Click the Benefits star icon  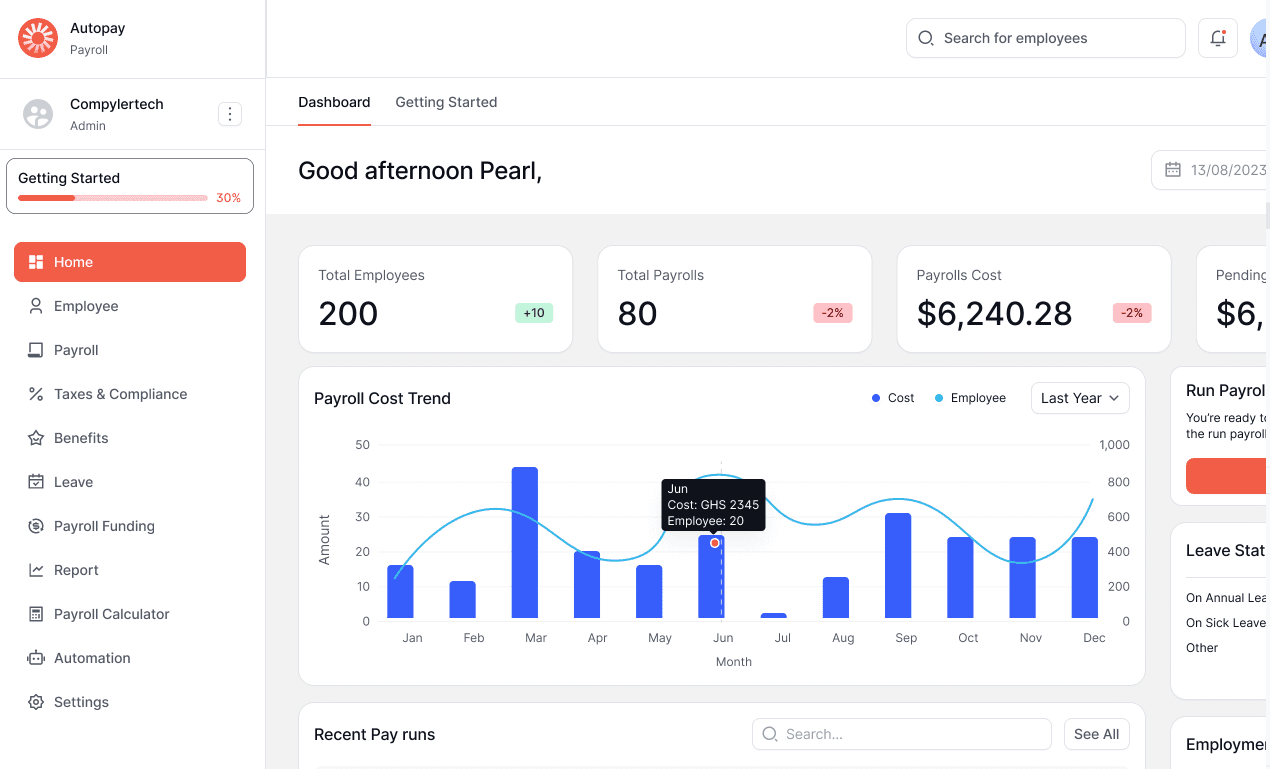click(36, 438)
